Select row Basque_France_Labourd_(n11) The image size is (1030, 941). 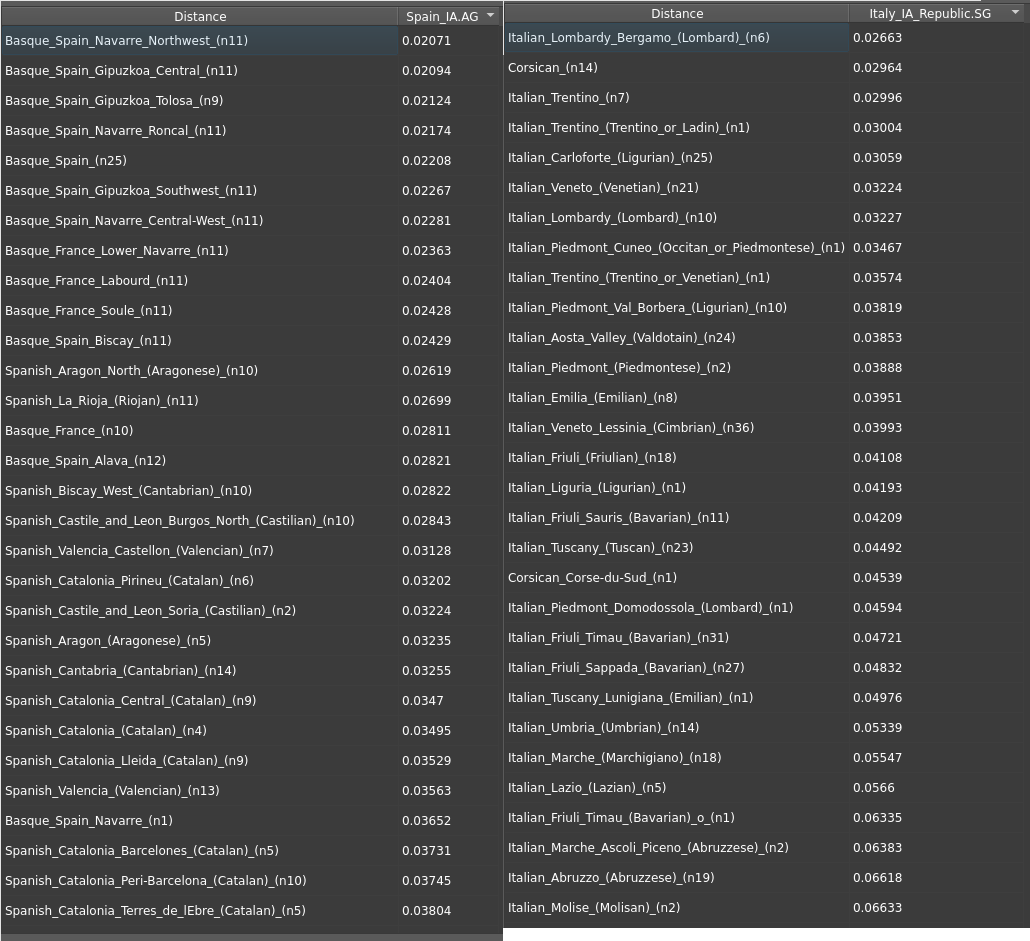point(252,280)
